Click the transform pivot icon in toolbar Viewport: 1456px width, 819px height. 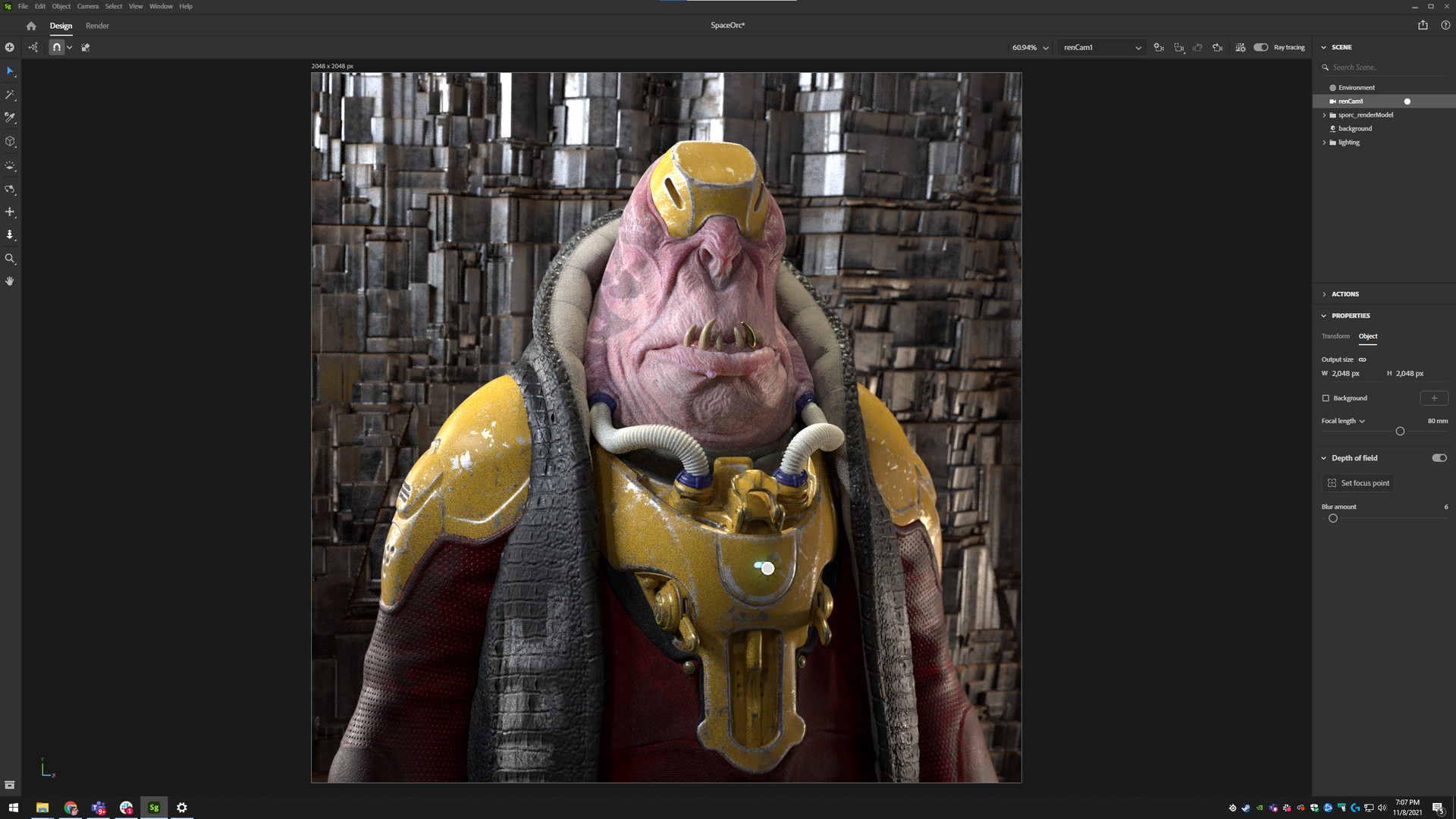[x=33, y=47]
